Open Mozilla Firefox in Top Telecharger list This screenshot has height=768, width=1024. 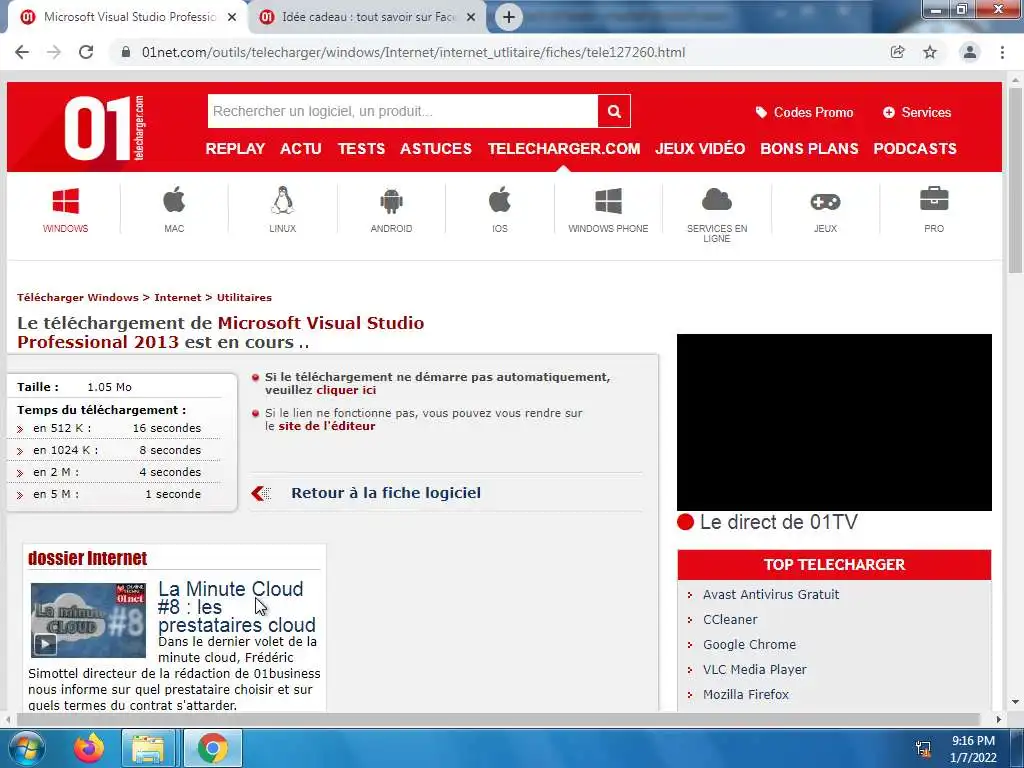(x=746, y=695)
